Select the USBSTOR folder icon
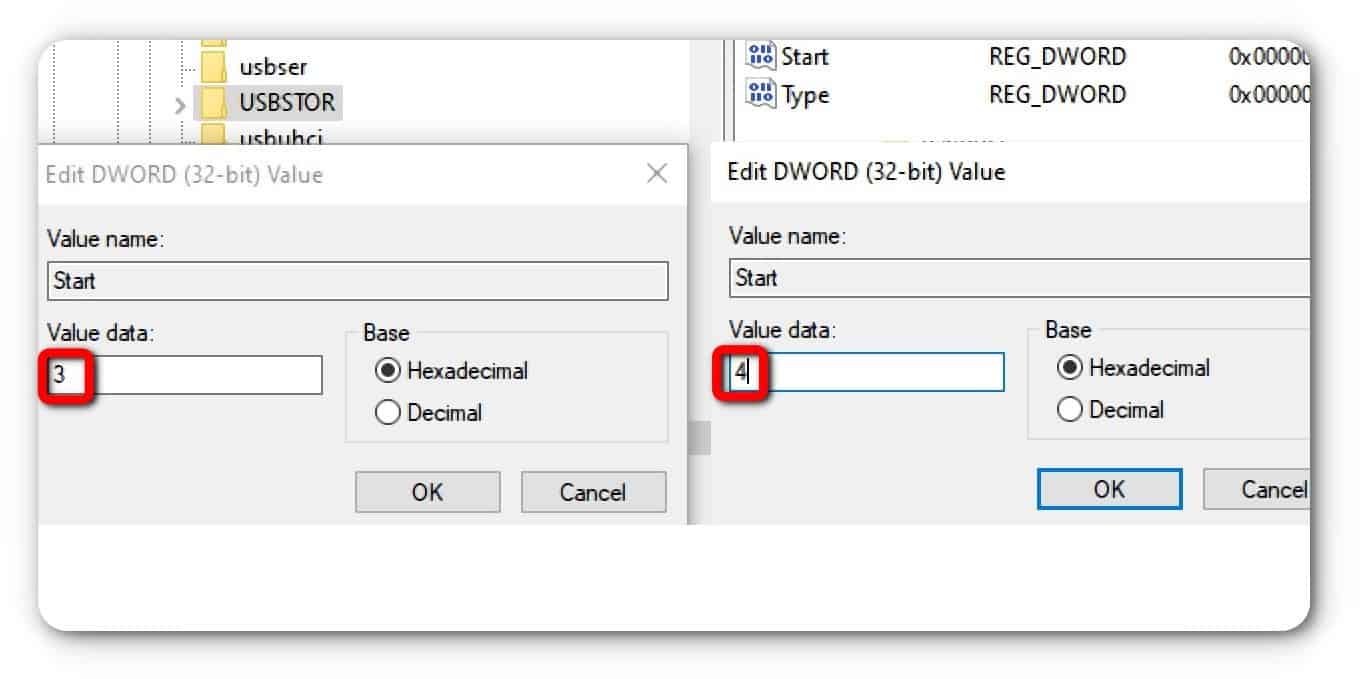 [213, 102]
